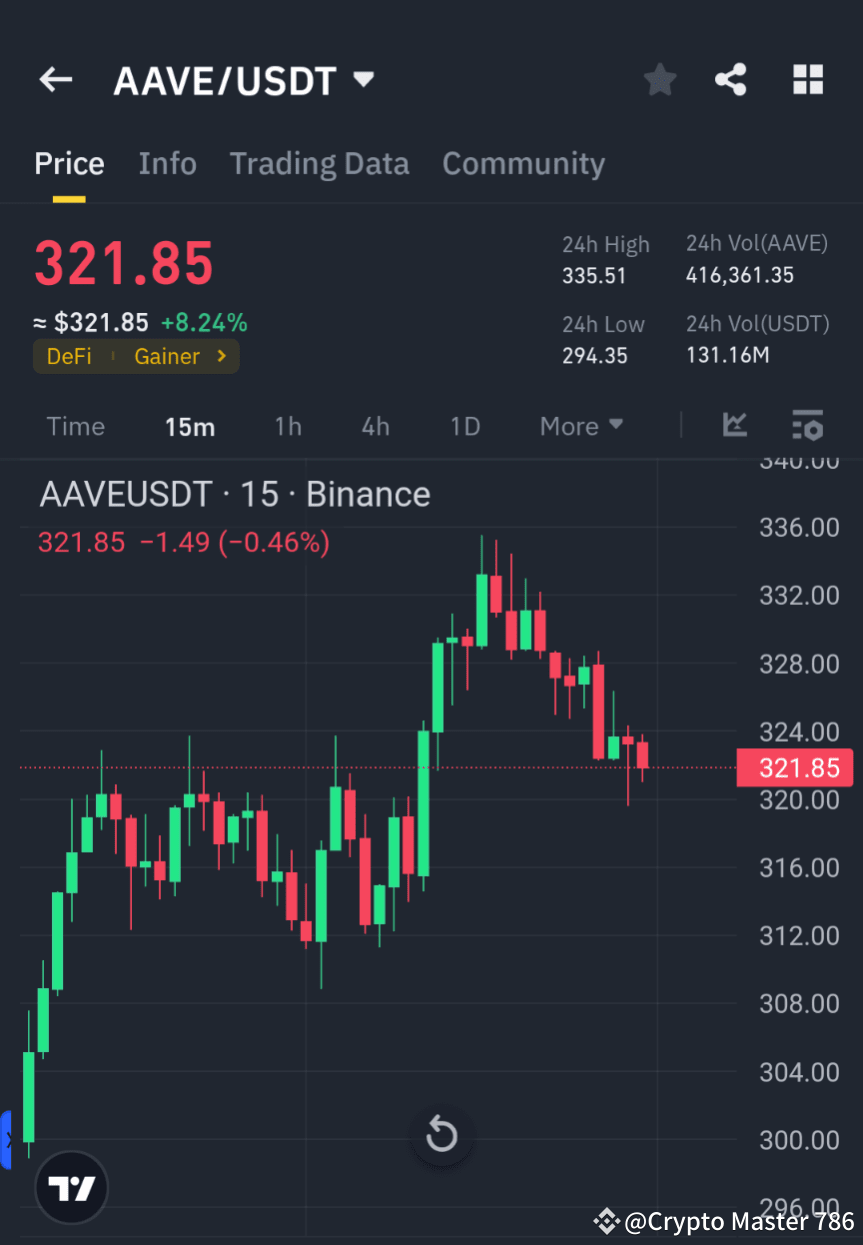Open the grid layout icon in the header
Viewport: 863px width, 1245px height.
(x=807, y=79)
